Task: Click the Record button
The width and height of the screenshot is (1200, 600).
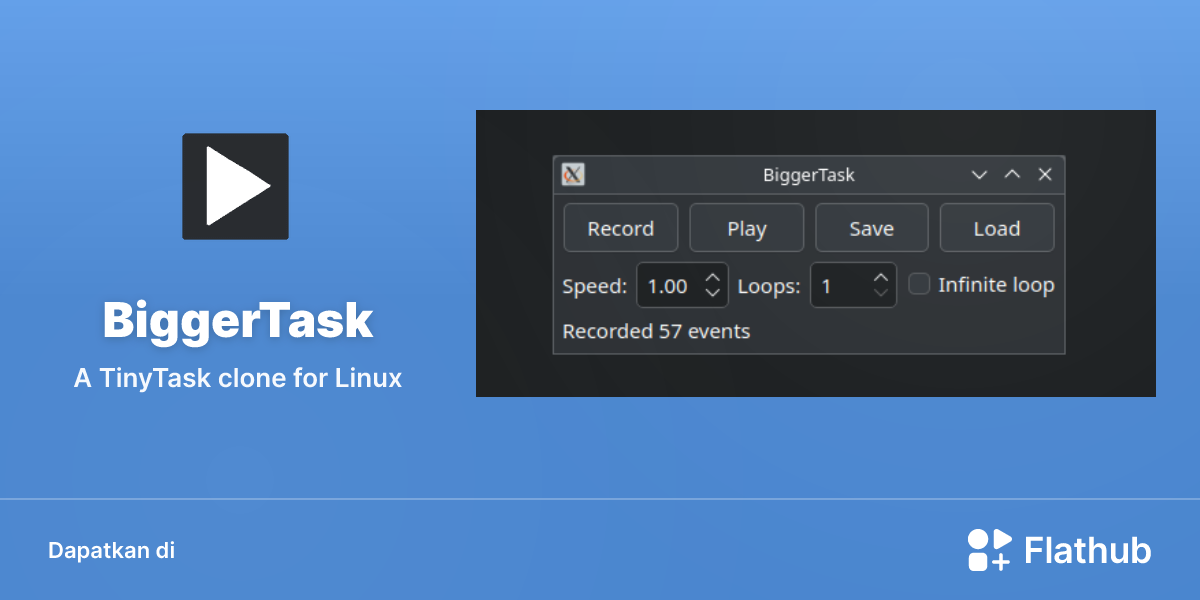Action: point(621,228)
